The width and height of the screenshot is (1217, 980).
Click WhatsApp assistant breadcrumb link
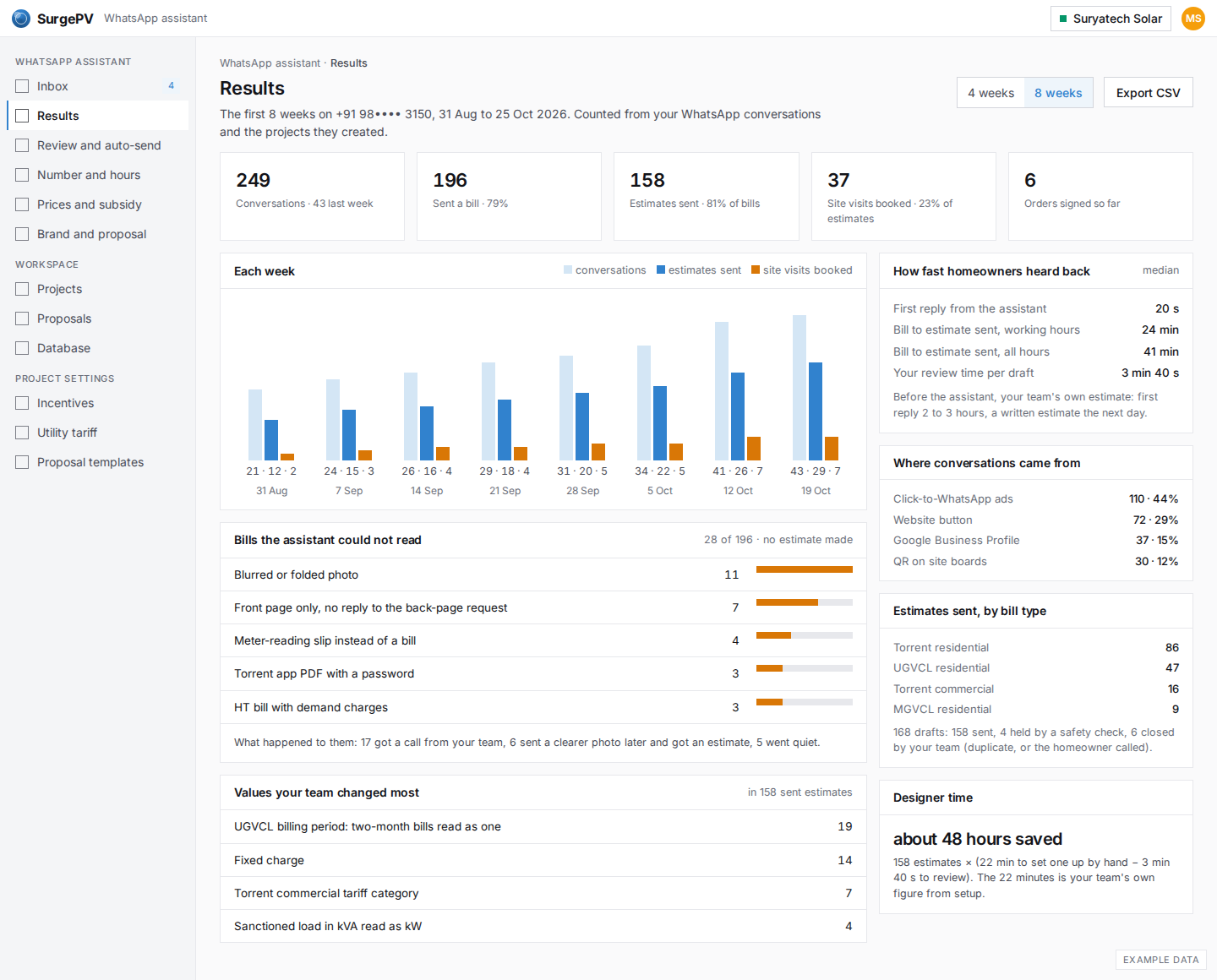tap(270, 63)
